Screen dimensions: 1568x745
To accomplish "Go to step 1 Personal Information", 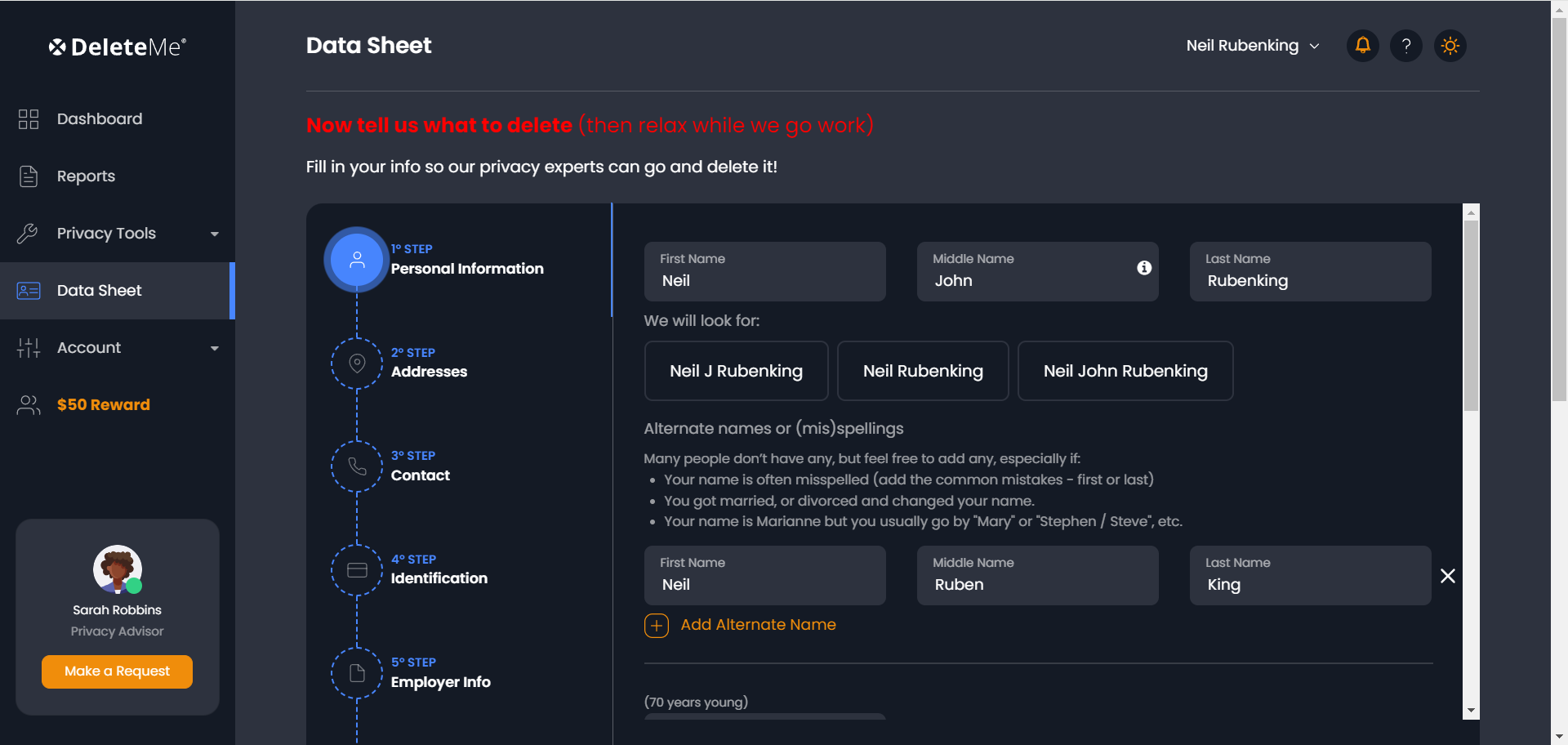I will point(467,260).
